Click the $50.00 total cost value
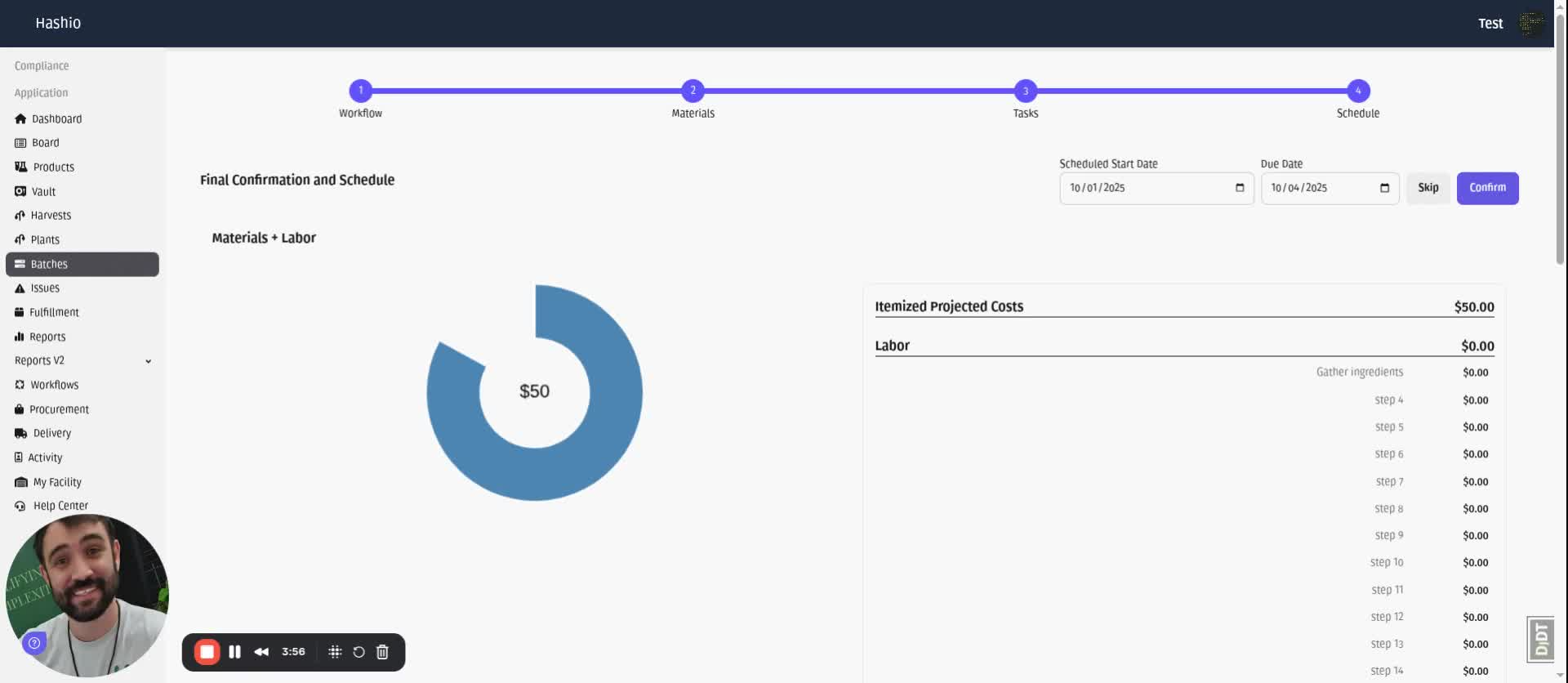1568x683 pixels. point(1474,307)
